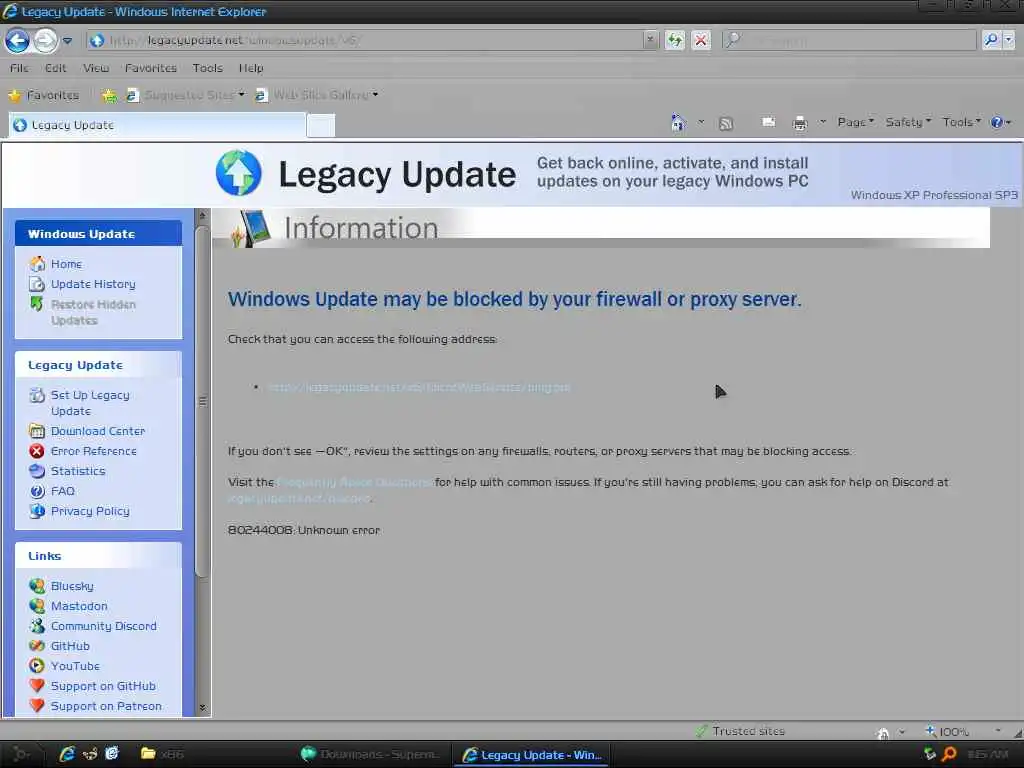Select Legacy Update taskbar button

click(533, 755)
